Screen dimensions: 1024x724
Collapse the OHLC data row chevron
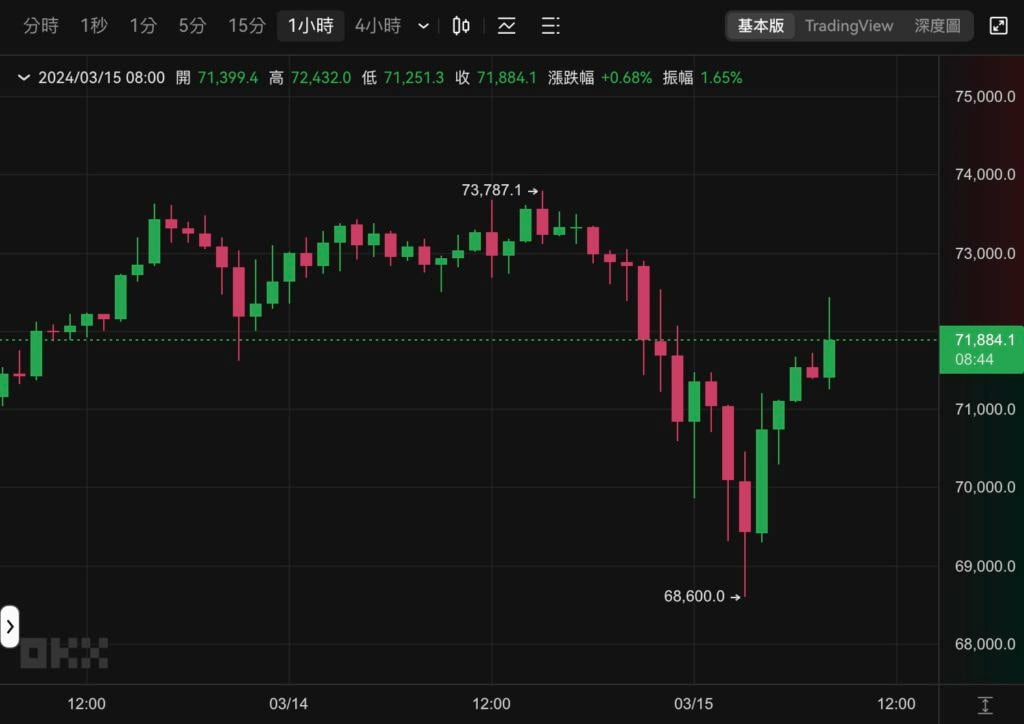coord(24,77)
